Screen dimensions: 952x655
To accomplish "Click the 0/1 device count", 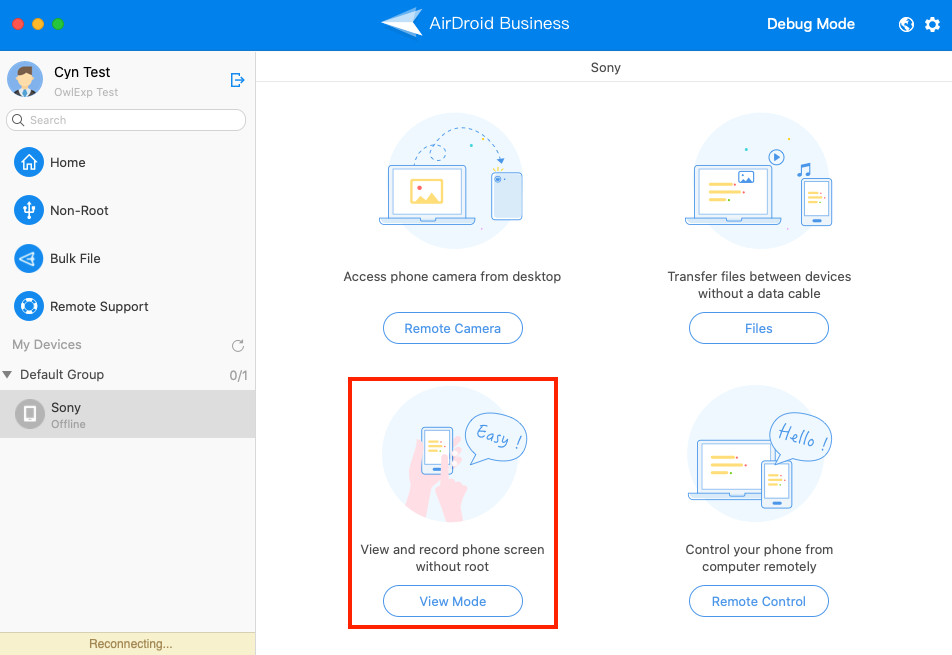I will 238,376.
